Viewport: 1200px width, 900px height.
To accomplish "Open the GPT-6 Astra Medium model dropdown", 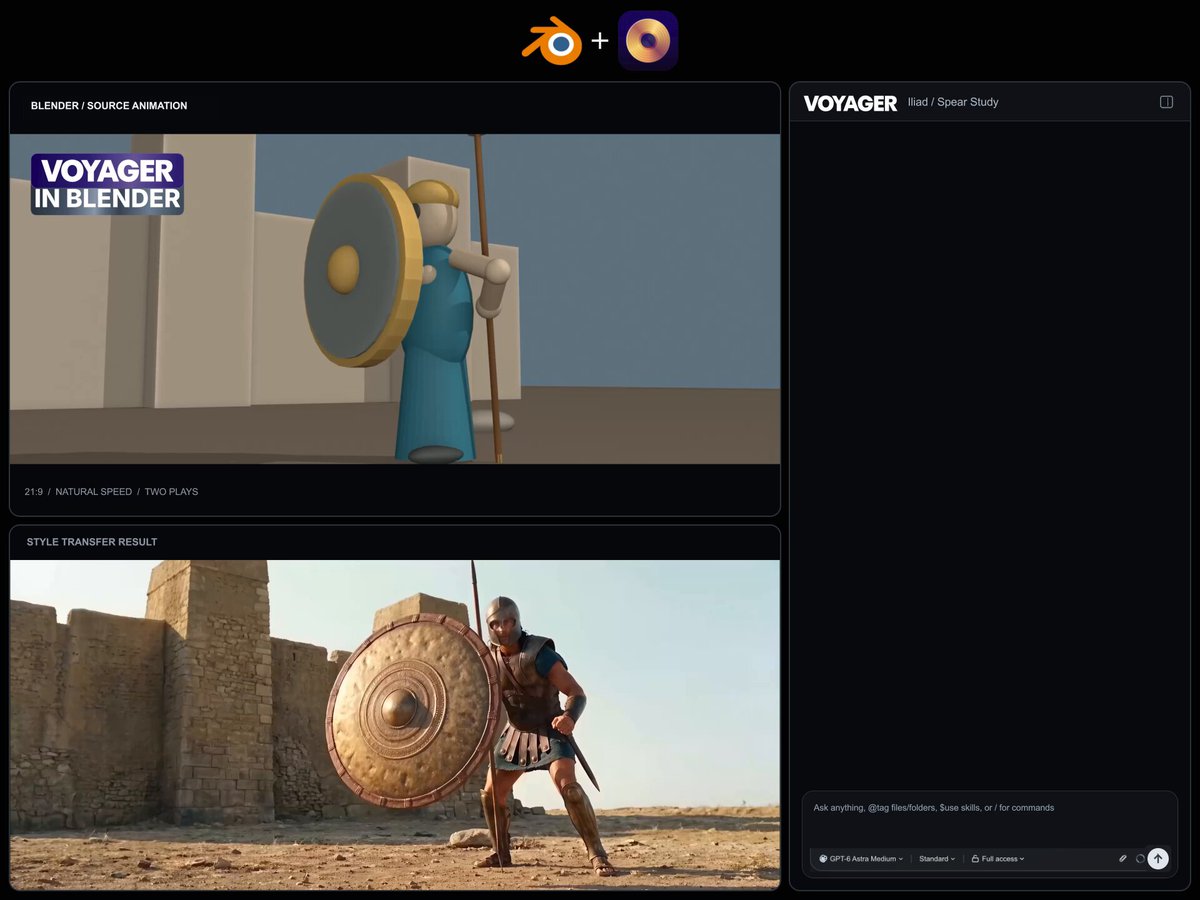I will (x=861, y=859).
